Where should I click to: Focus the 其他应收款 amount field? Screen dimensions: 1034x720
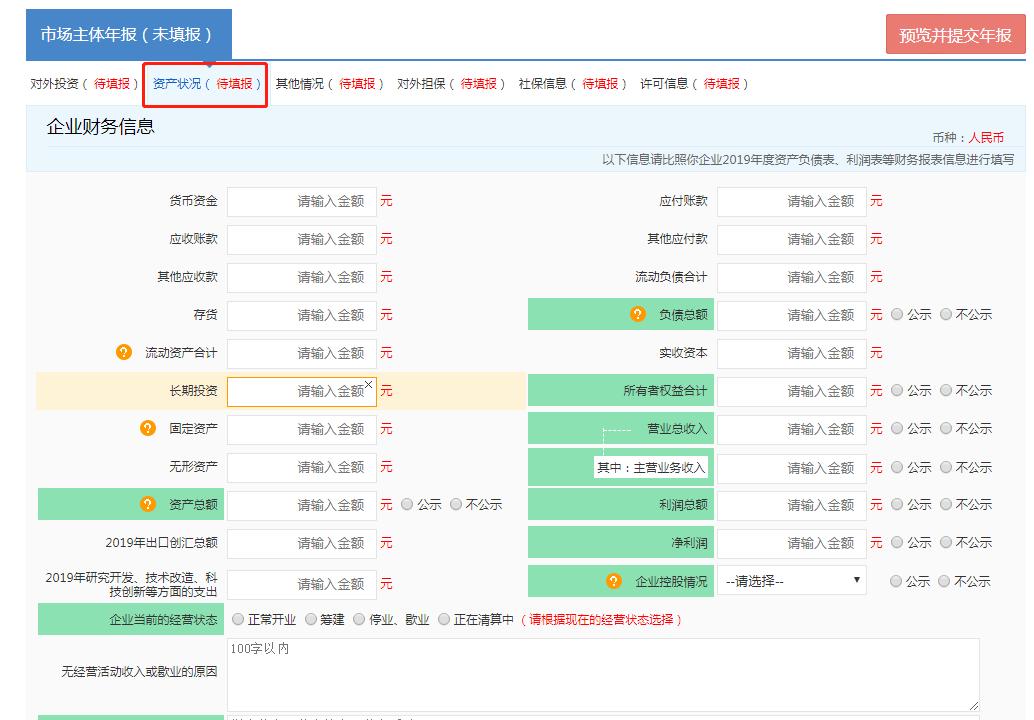coord(302,277)
